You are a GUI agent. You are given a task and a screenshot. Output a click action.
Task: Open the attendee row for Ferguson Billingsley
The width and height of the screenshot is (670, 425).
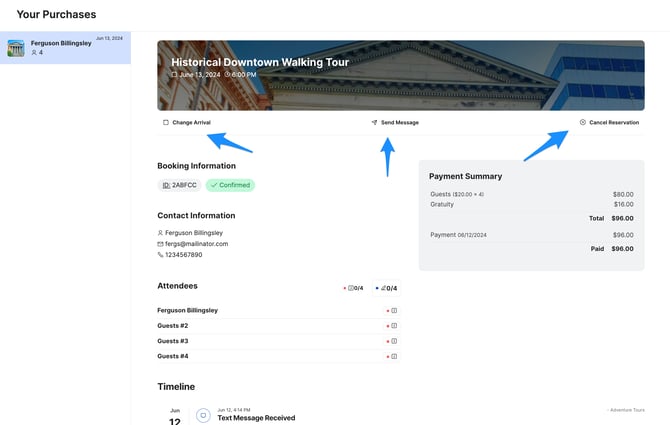coord(279,311)
